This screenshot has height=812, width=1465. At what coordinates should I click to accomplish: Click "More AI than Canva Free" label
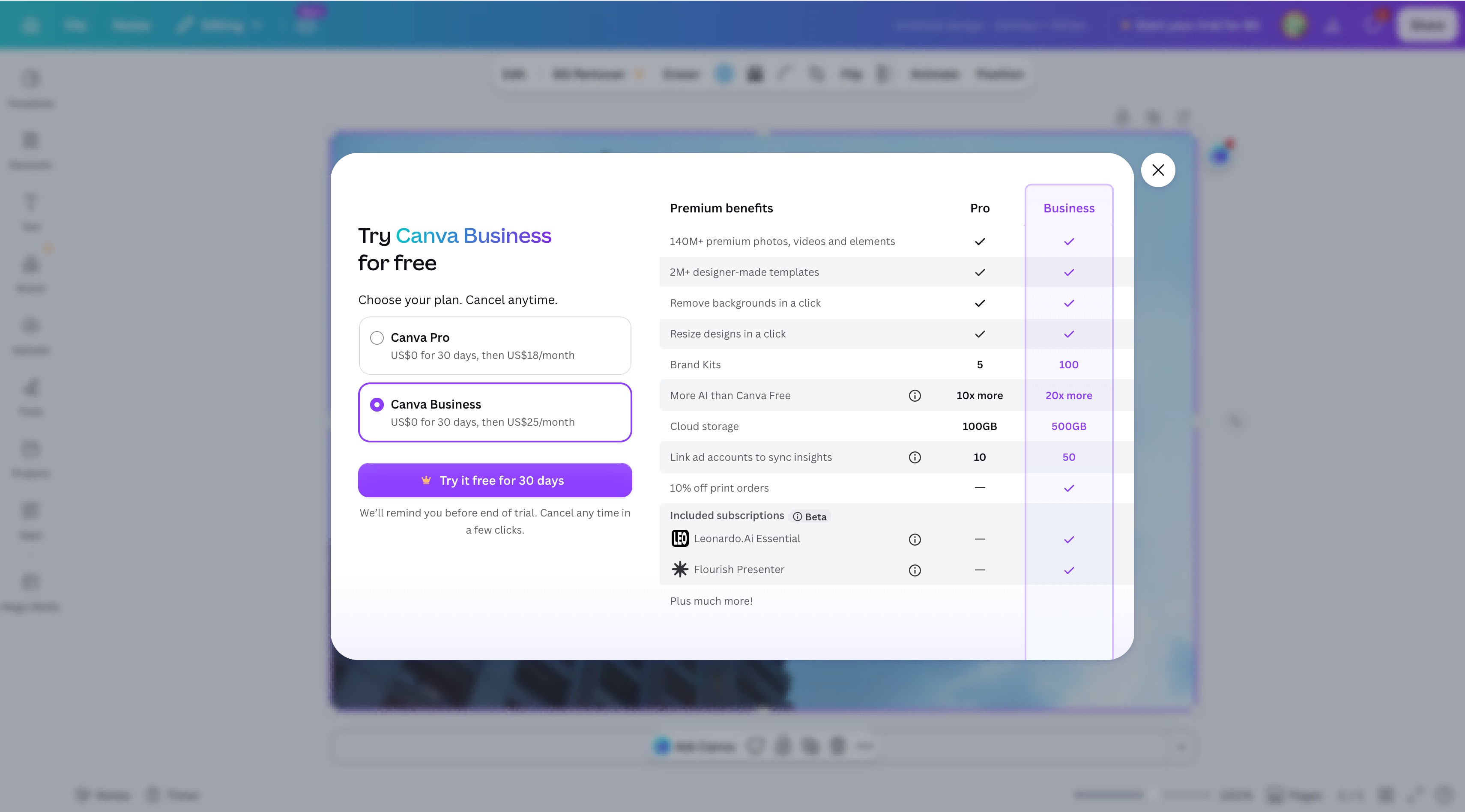click(x=730, y=395)
